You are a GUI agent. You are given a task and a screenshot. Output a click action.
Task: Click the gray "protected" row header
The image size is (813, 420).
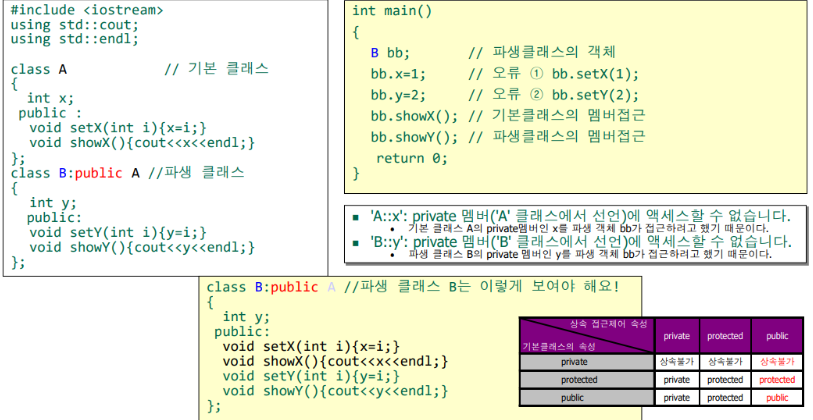(x=586, y=380)
